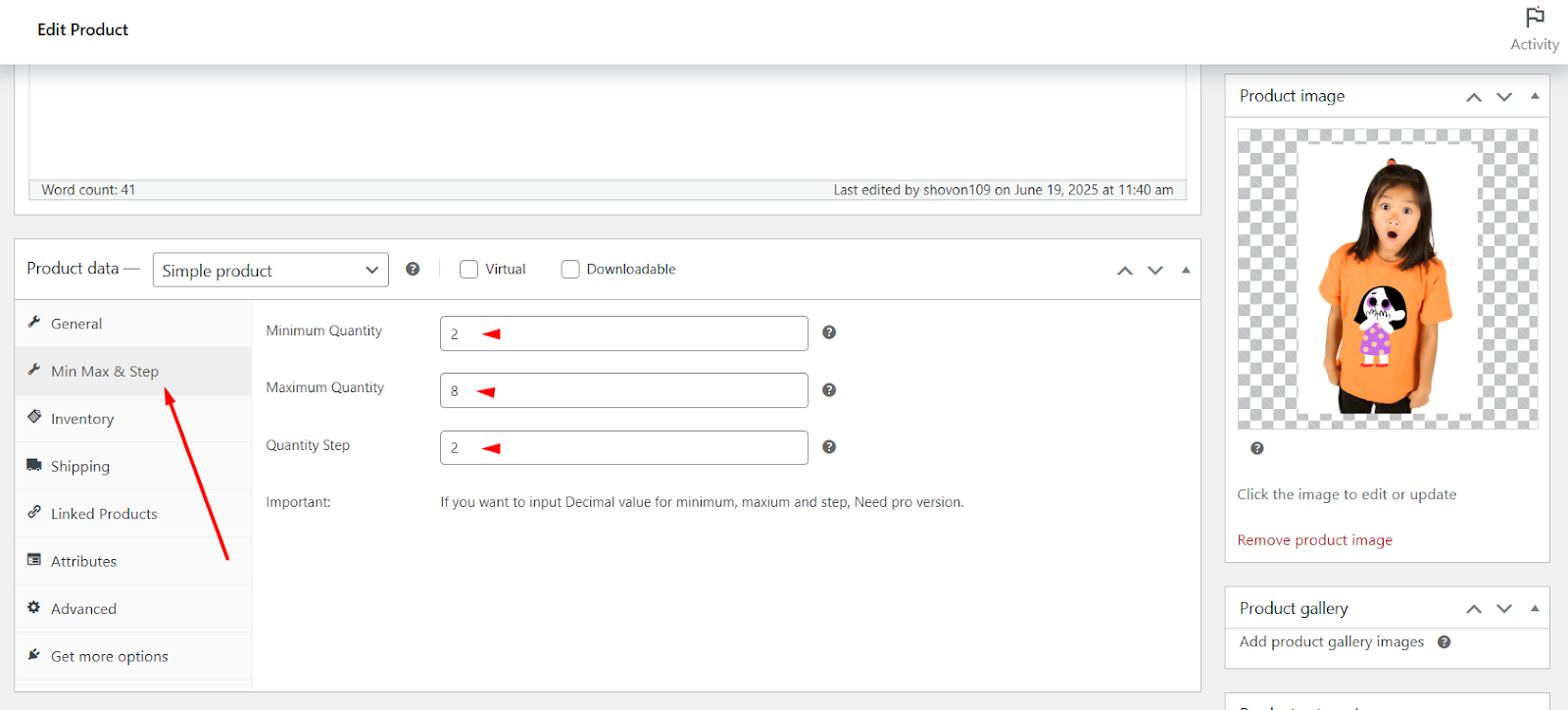The height and width of the screenshot is (710, 1568).
Task: Click the General wrench icon
Action: (x=34, y=322)
